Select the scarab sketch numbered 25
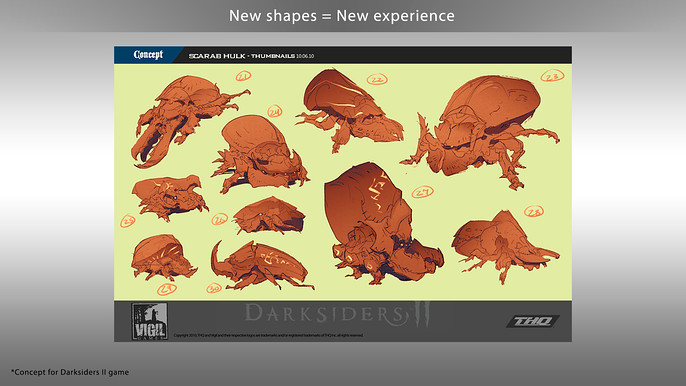 (170, 197)
